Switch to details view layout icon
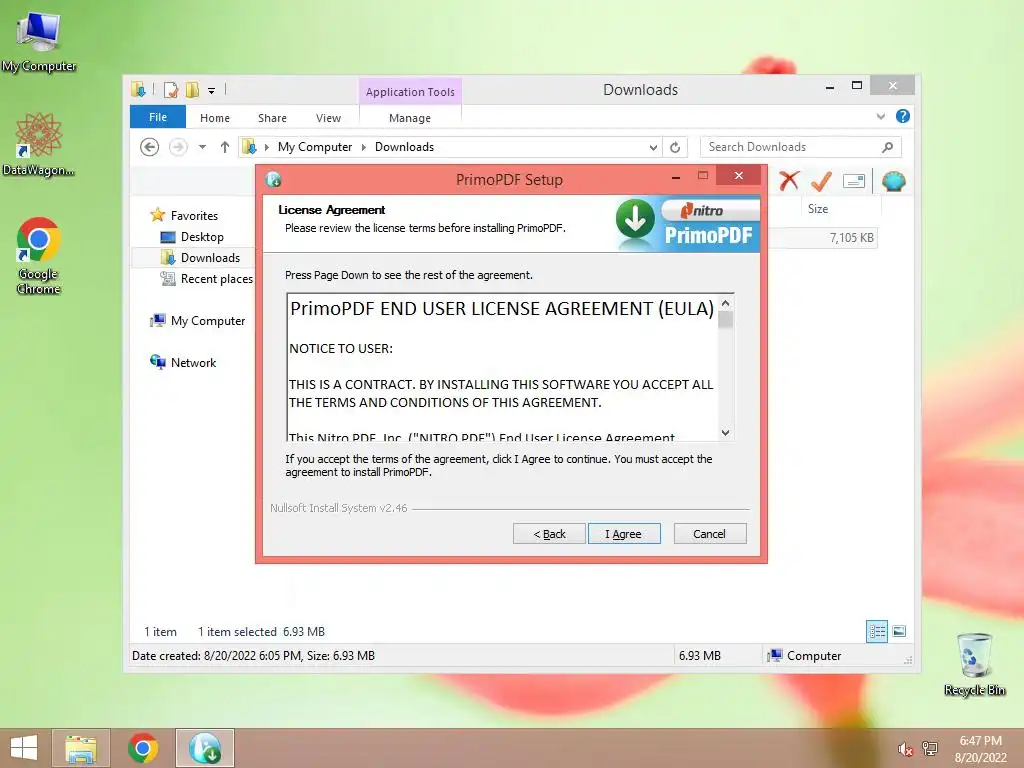The image size is (1024, 768). coord(877,631)
